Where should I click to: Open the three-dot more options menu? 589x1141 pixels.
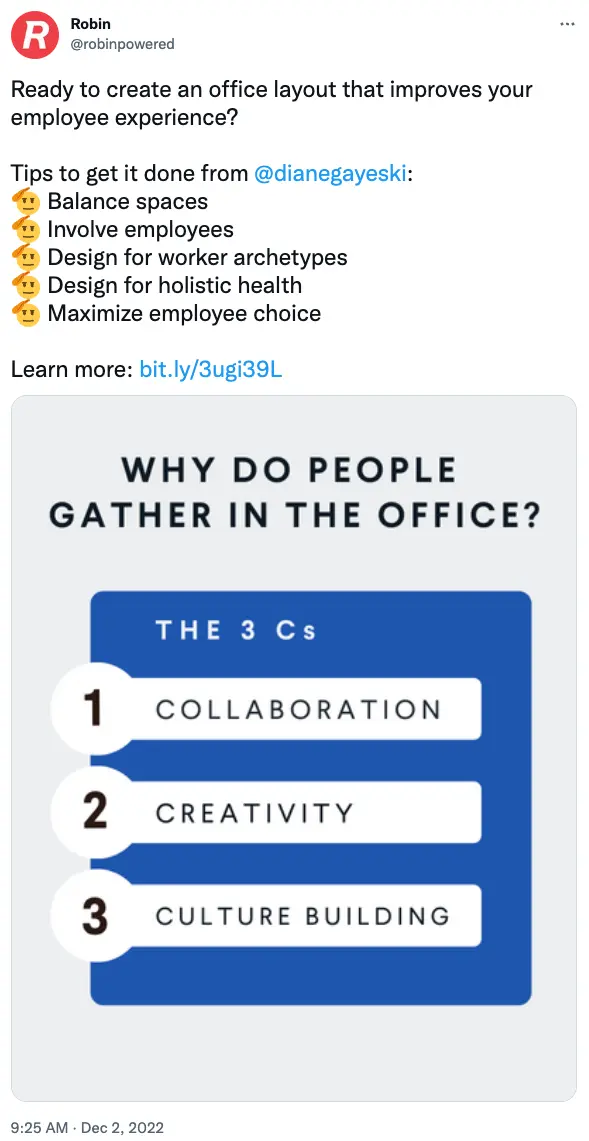coord(567,24)
